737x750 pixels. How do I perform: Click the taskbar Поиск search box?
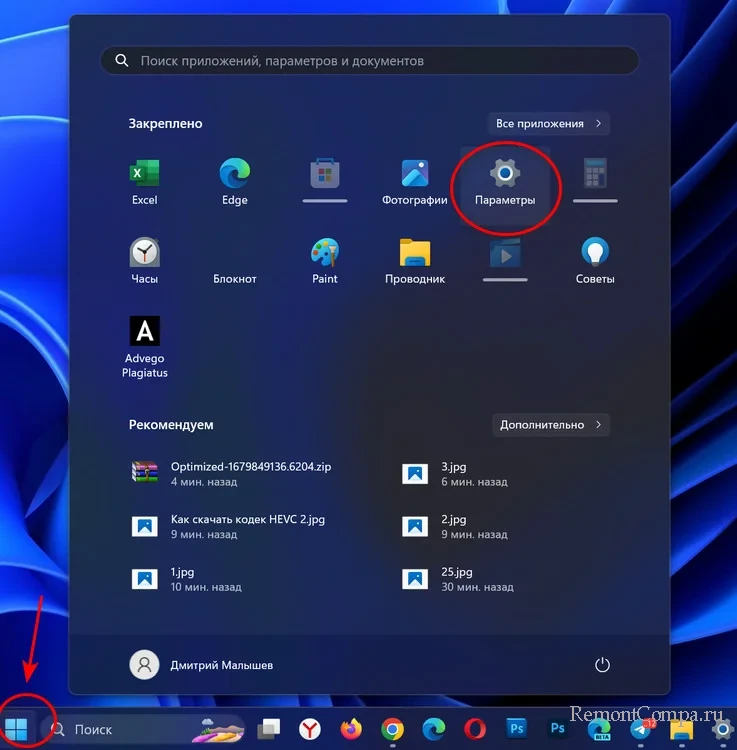pyautogui.click(x=143, y=729)
